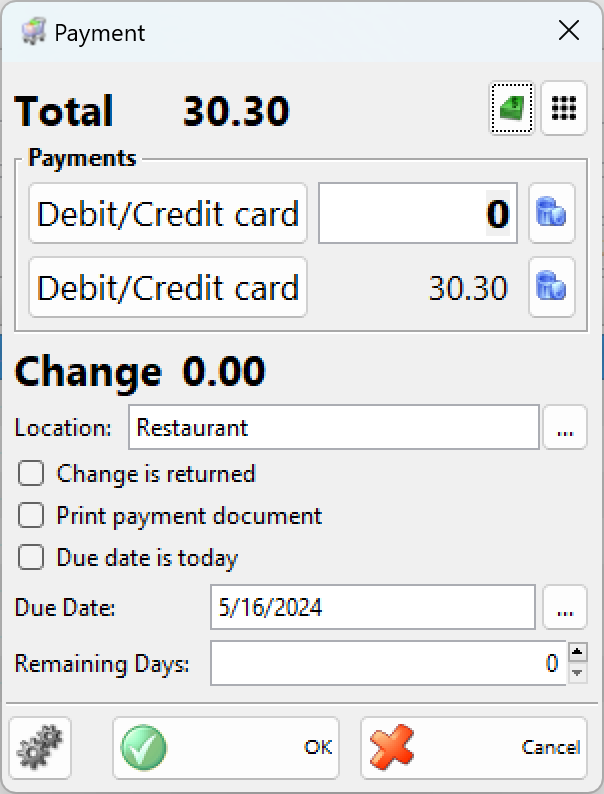Click the coins icon beside the amount input
604x794 pixels.
pyautogui.click(x=552, y=213)
